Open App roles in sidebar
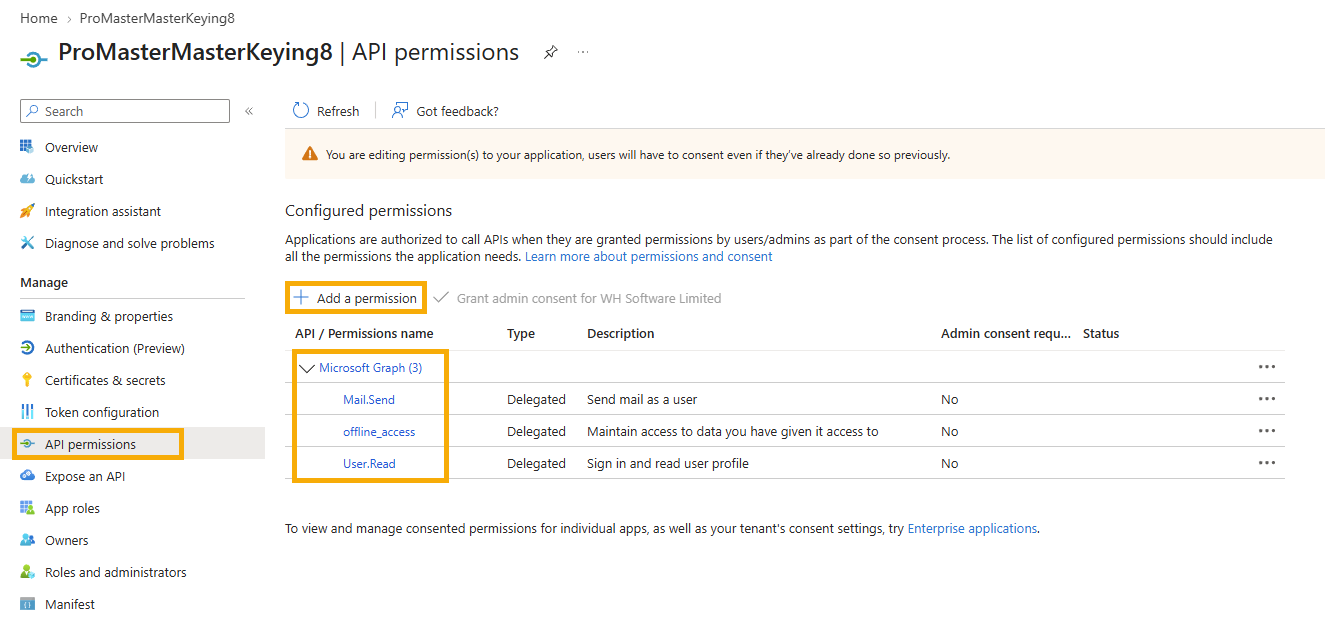This screenshot has height=629, width=1325. (72, 508)
